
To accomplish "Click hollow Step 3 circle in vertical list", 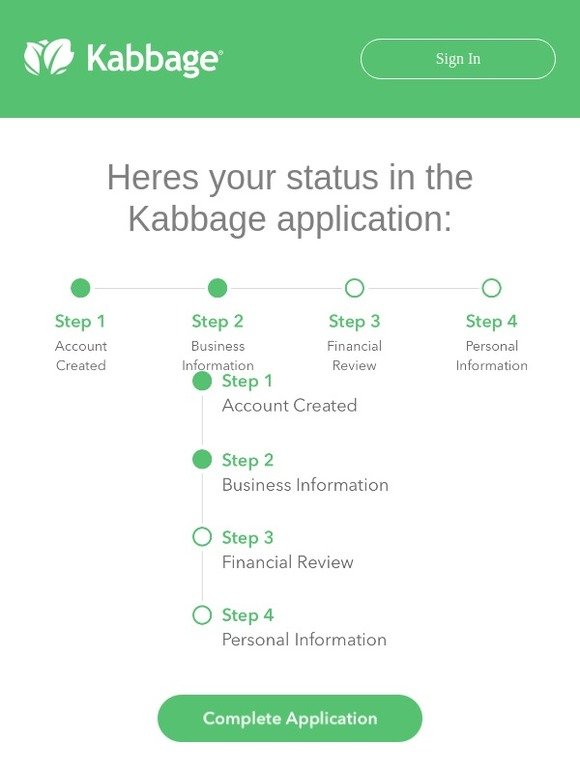I will coord(202,537).
